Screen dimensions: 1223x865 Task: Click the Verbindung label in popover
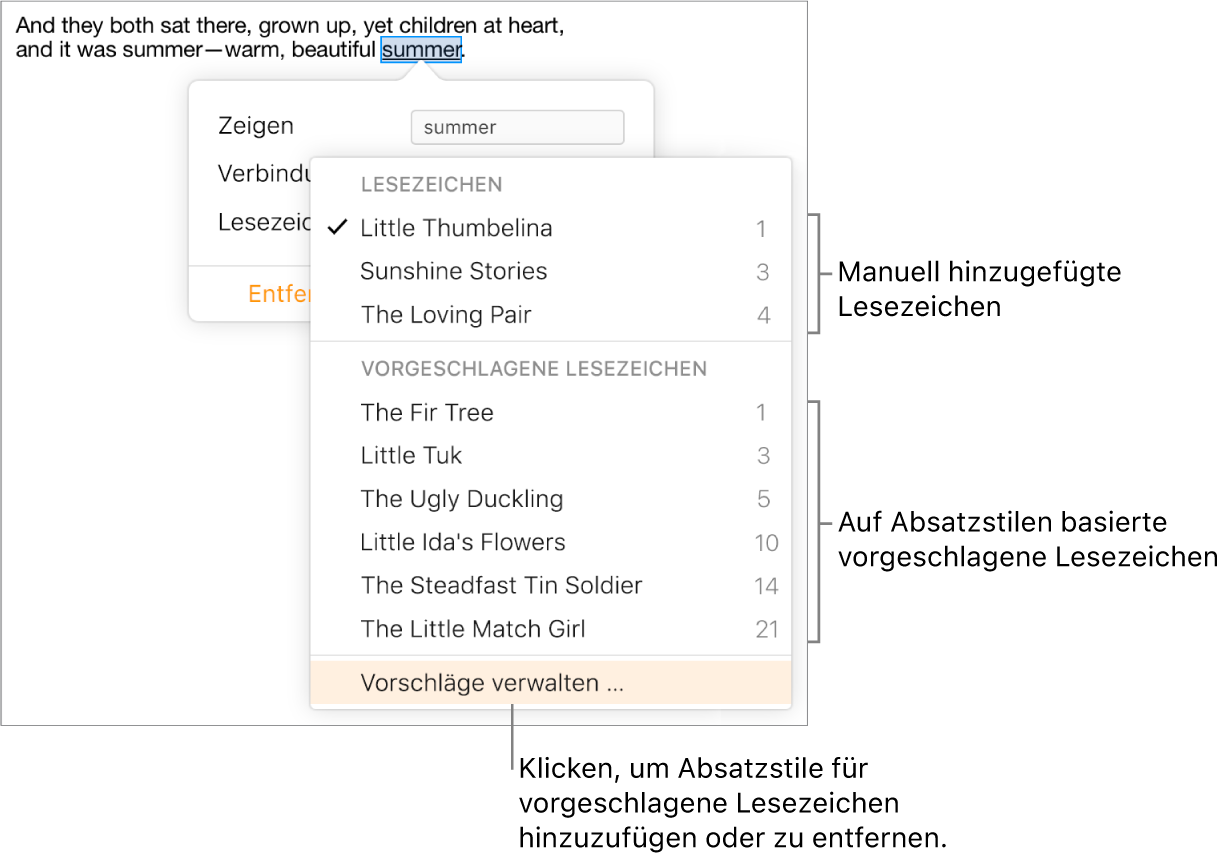pyautogui.click(x=265, y=174)
